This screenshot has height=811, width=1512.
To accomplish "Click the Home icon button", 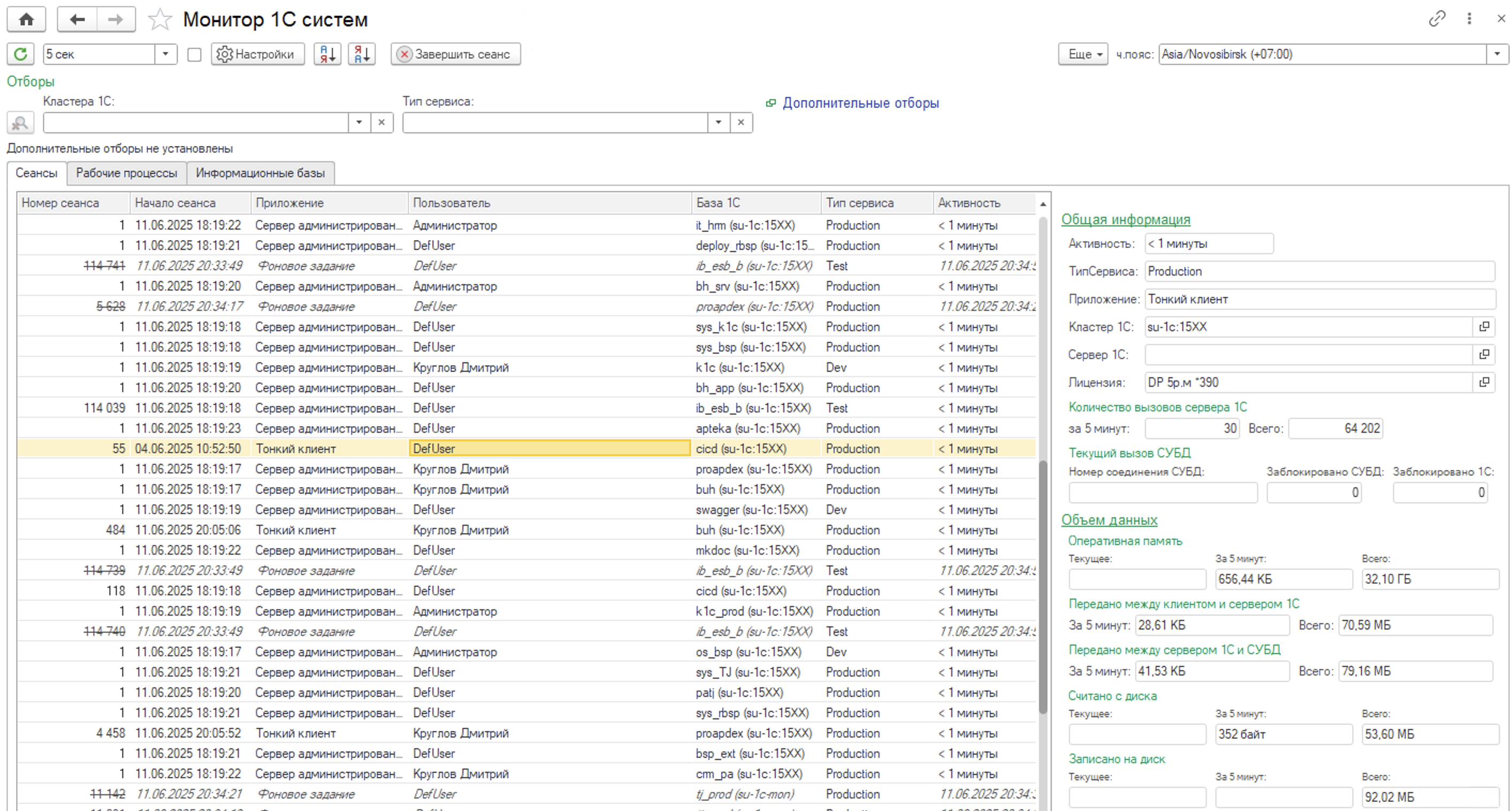I will [x=26, y=19].
